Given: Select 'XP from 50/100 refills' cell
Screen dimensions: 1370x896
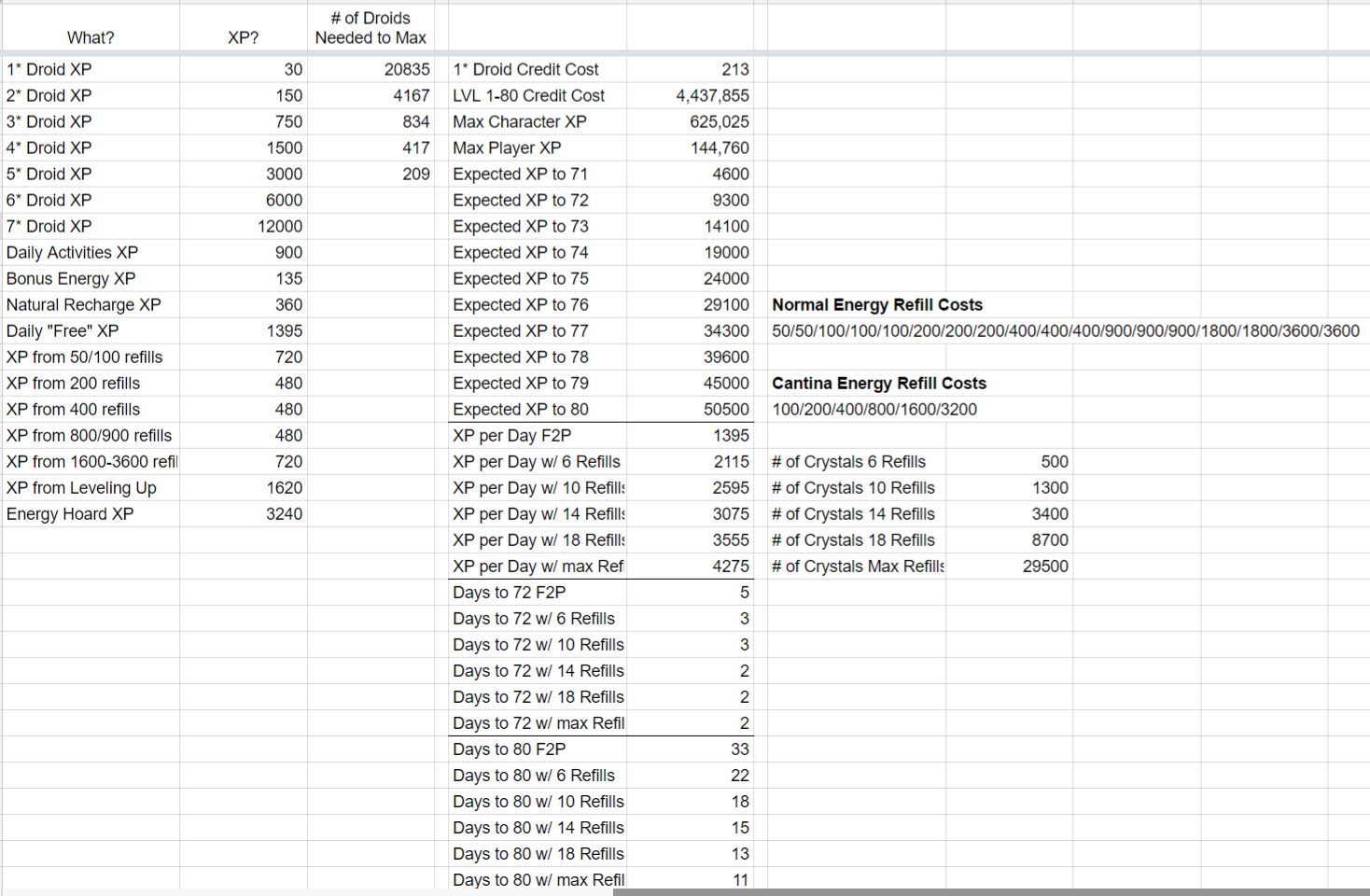Looking at the screenshot, I should pyautogui.click(x=91, y=357).
